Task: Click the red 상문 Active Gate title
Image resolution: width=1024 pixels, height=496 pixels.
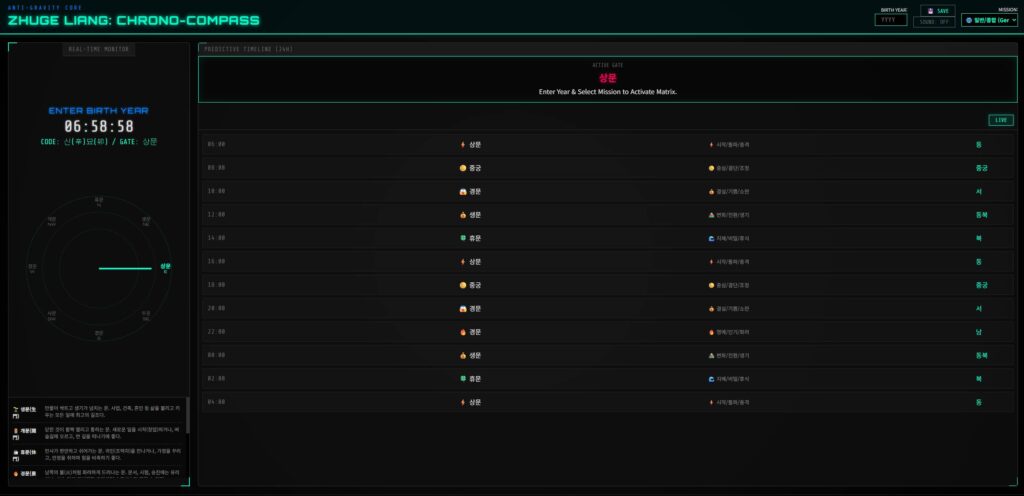Action: click(x=608, y=77)
